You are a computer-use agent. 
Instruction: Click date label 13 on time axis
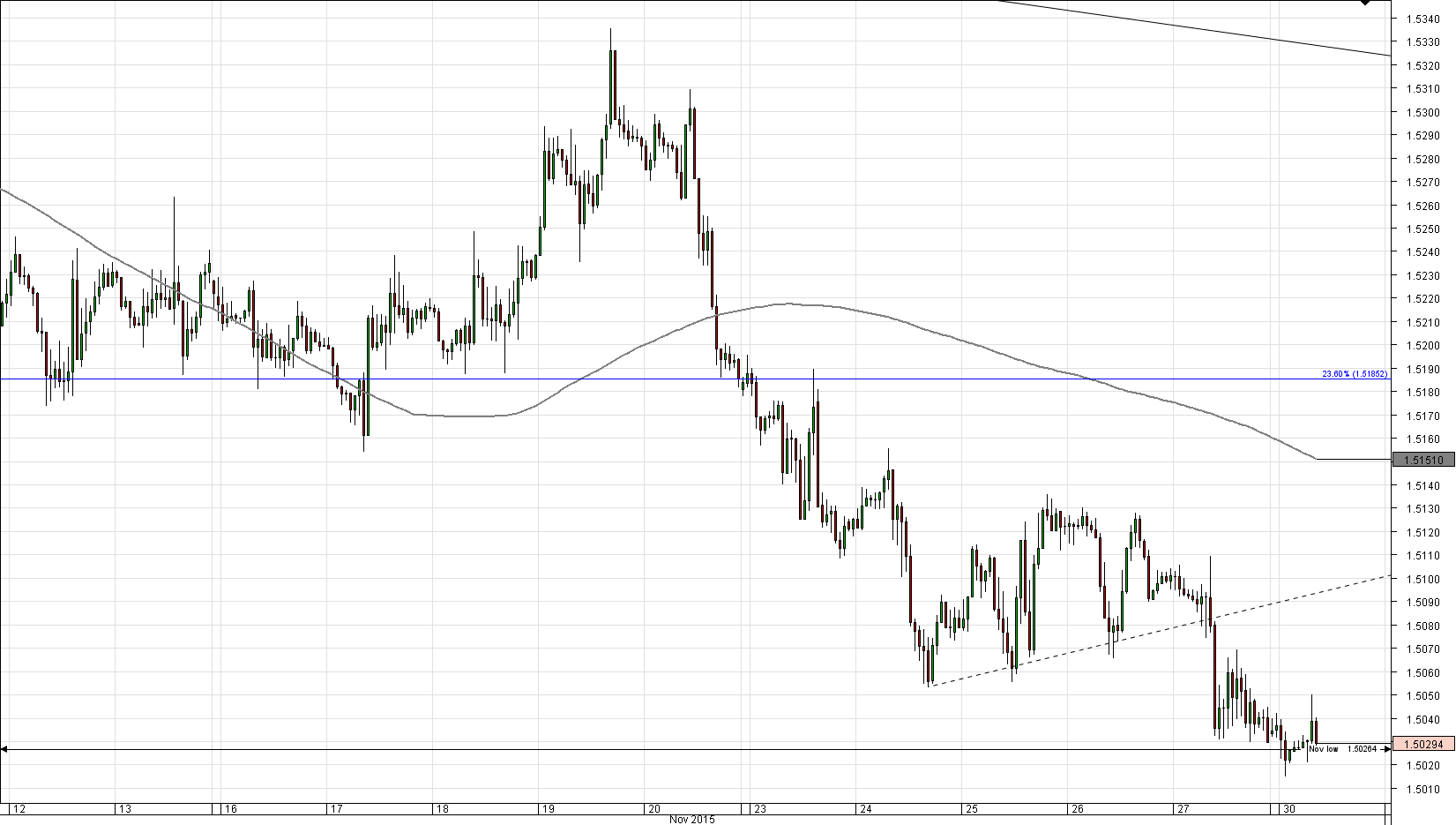click(x=124, y=808)
